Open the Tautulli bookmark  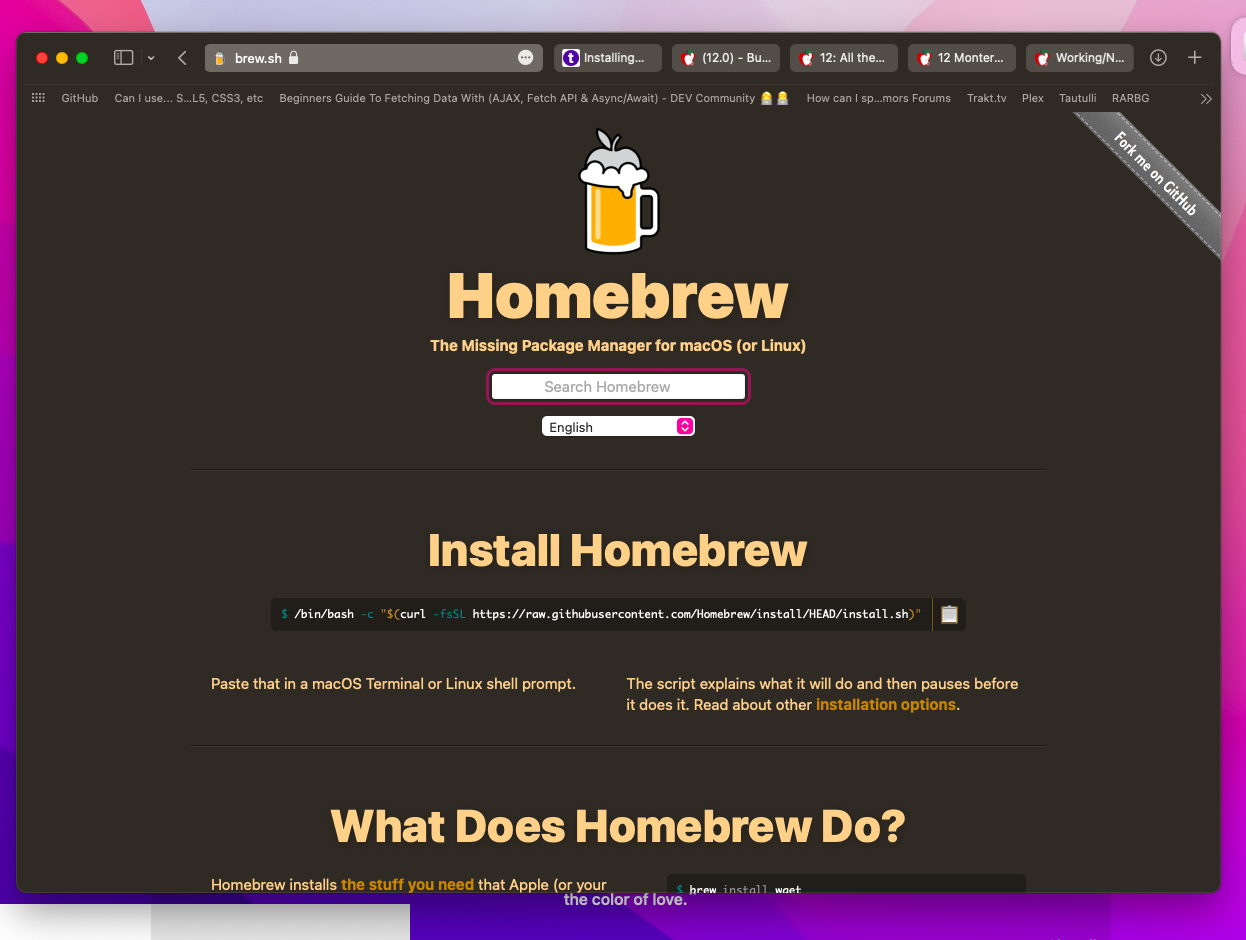point(1078,98)
